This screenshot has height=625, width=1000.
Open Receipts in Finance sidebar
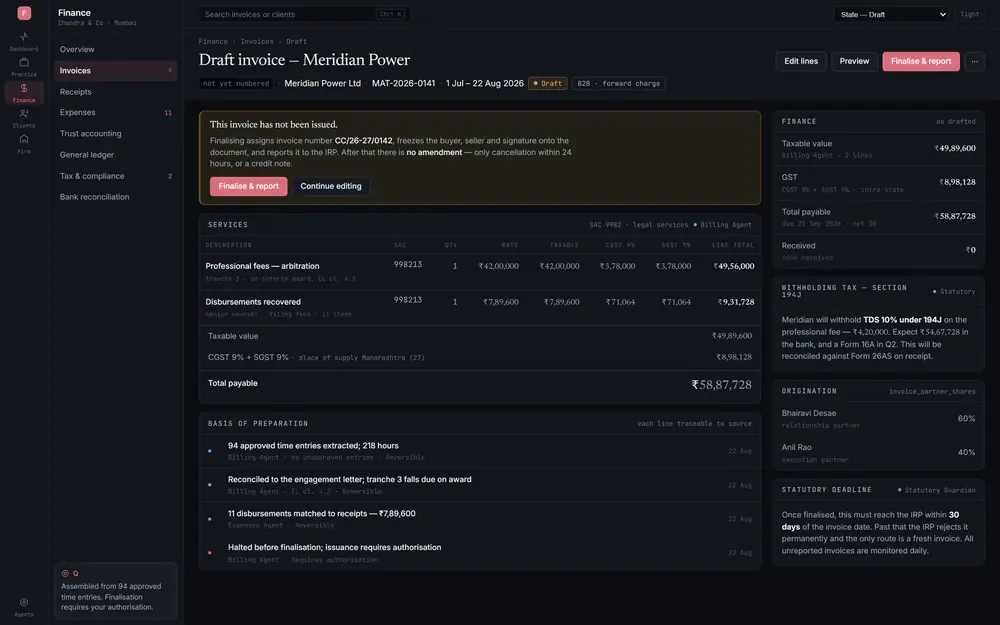click(115, 92)
